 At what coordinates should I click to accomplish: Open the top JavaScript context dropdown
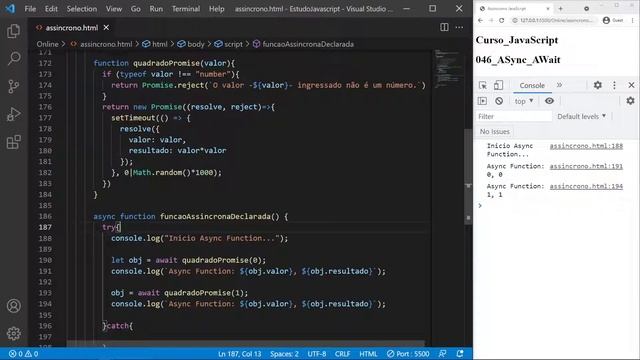524,101
